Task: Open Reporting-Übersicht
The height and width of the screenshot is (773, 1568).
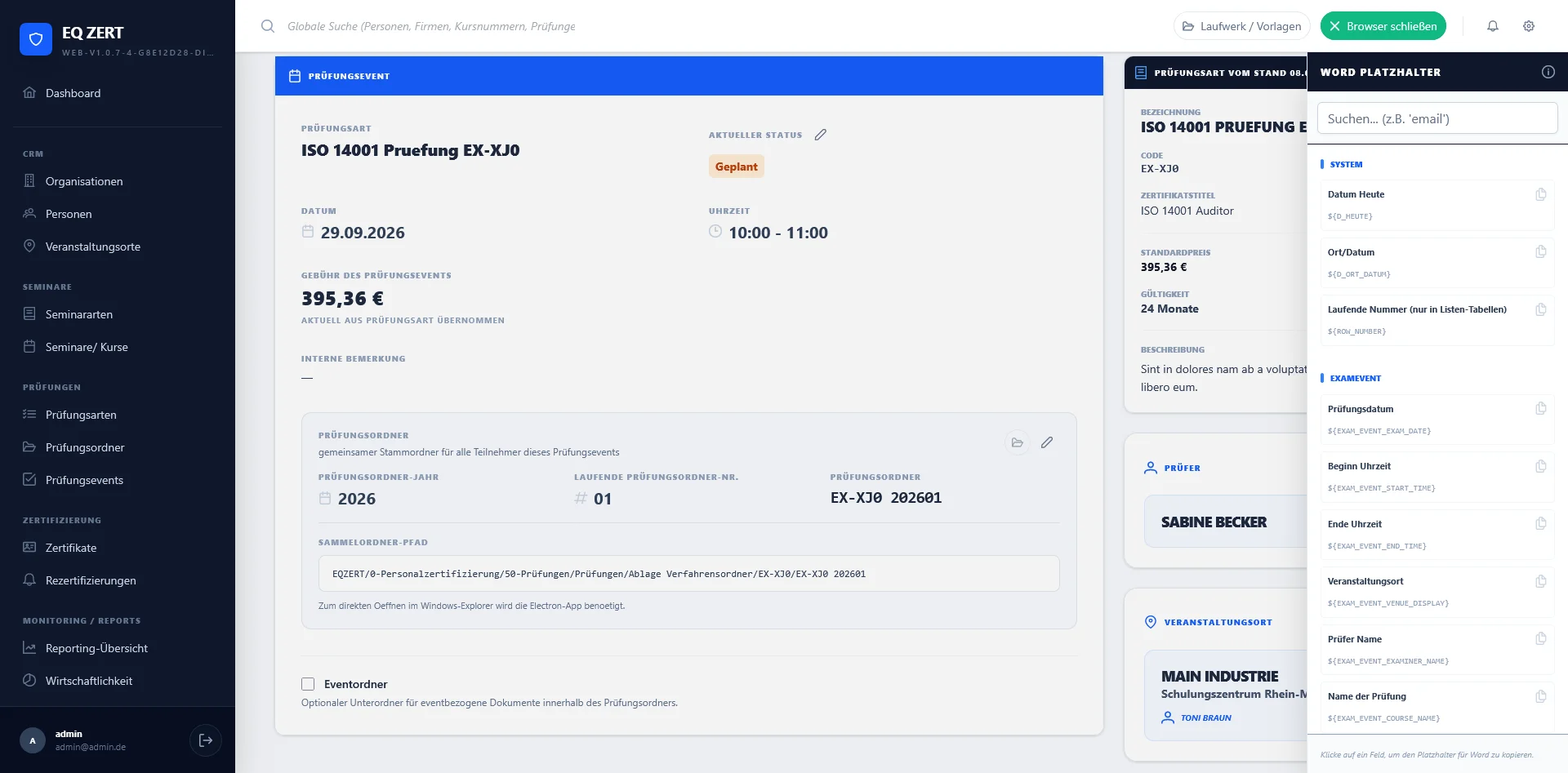Action: [x=118, y=648]
